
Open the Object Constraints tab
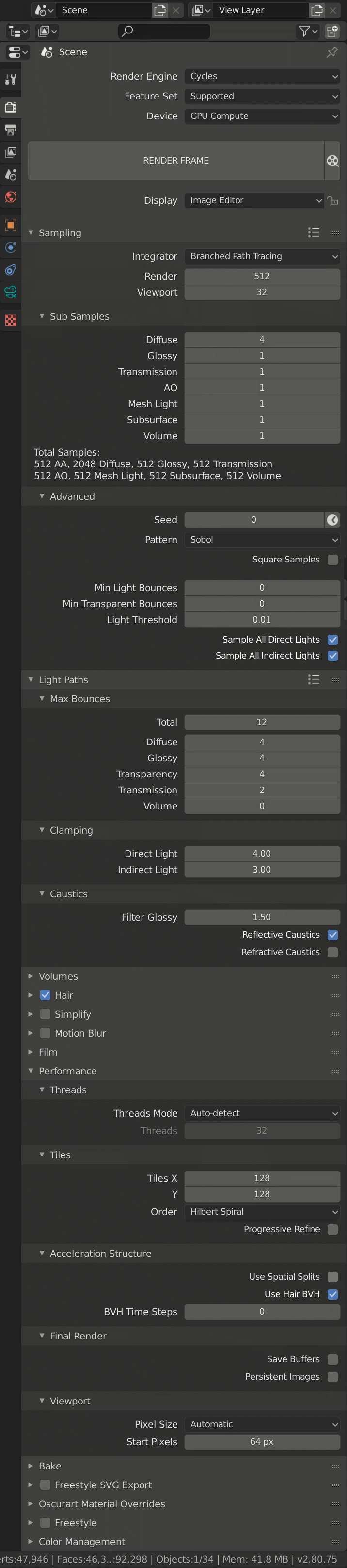pos(10,270)
